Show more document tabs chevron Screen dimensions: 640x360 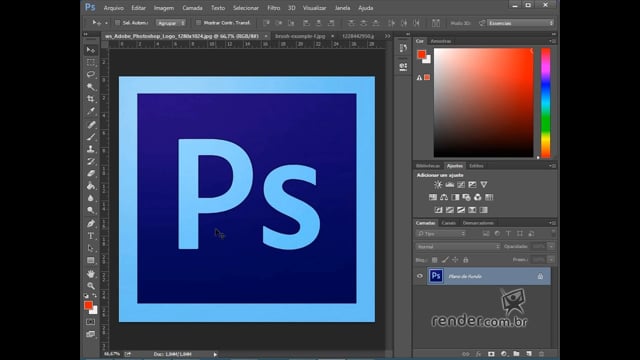tap(387, 36)
